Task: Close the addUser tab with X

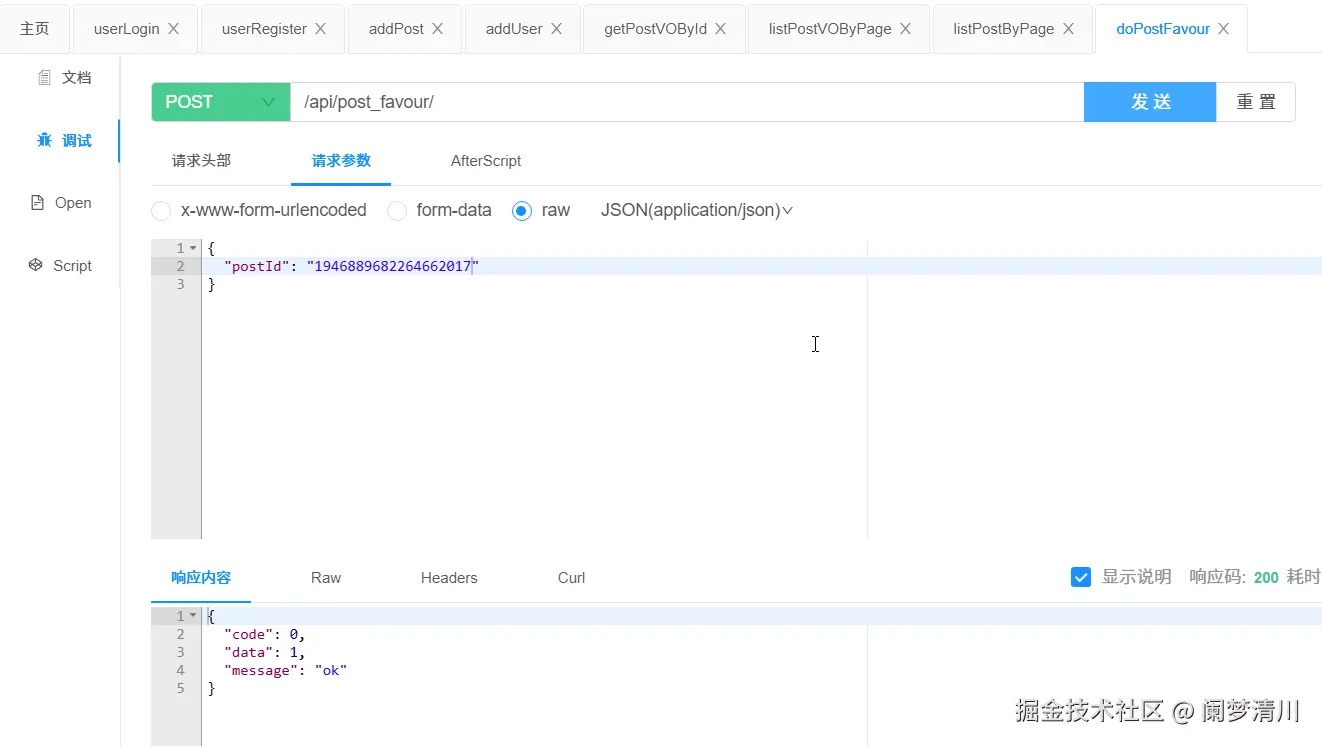Action: pos(557,29)
